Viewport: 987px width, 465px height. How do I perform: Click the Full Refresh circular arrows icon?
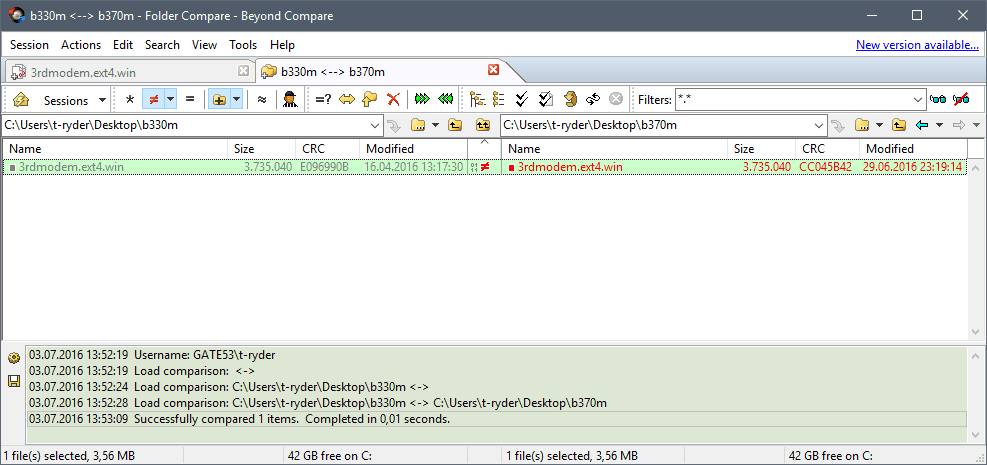click(x=593, y=99)
